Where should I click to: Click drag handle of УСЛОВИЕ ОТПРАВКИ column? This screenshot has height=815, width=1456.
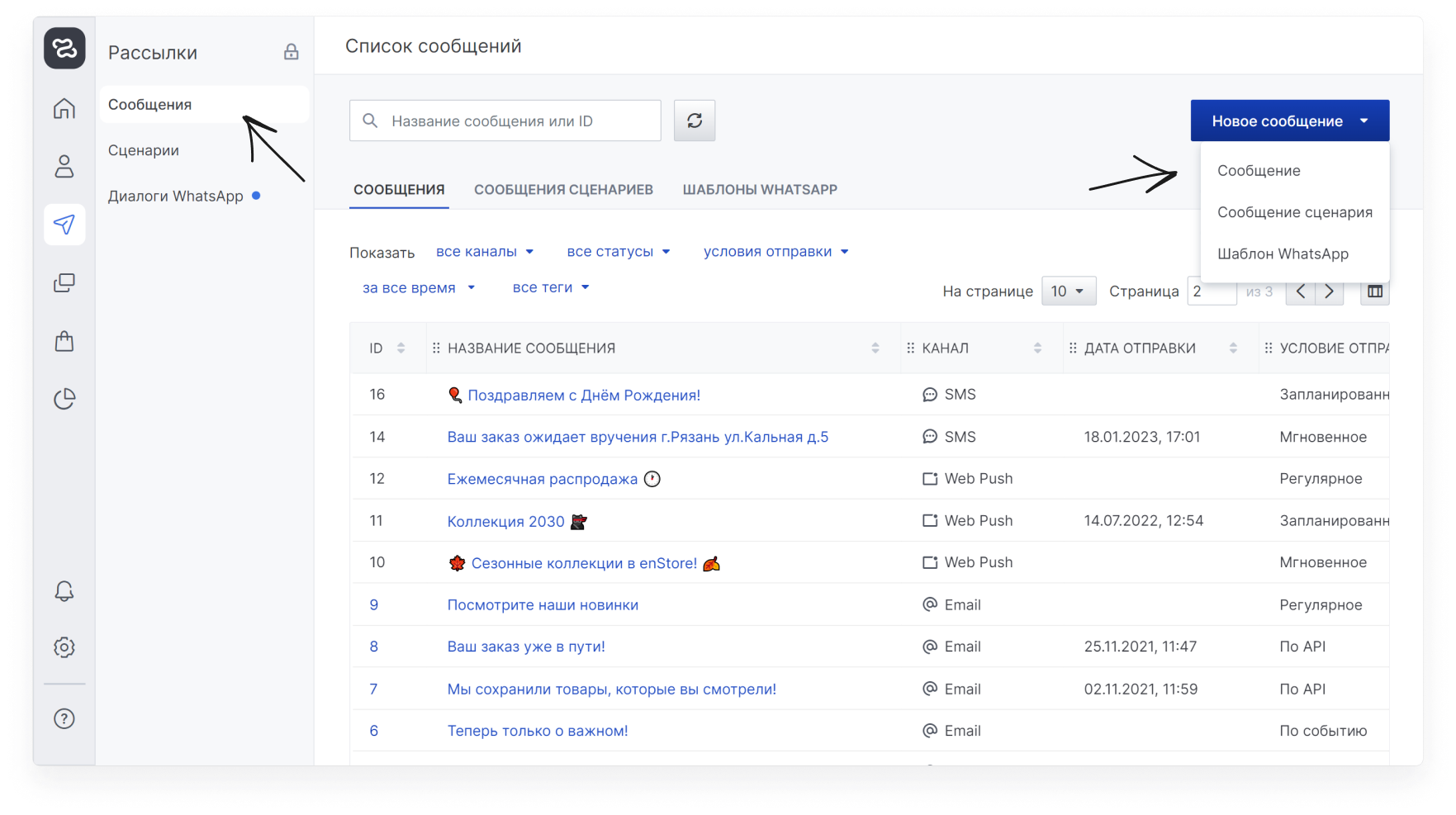[x=1269, y=348]
